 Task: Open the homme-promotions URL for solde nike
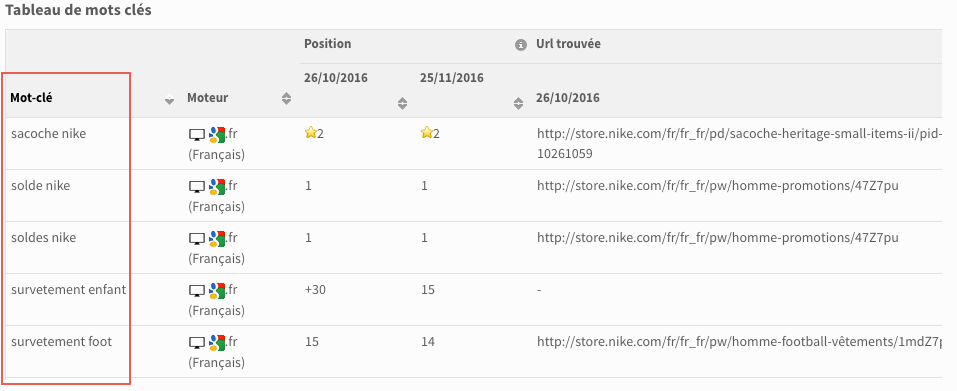pos(718,185)
